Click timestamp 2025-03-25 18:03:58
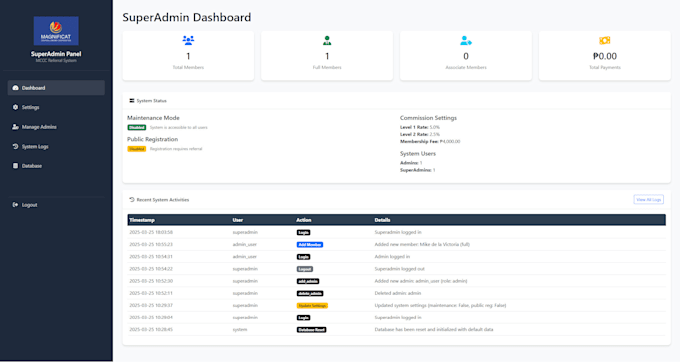 (x=151, y=232)
